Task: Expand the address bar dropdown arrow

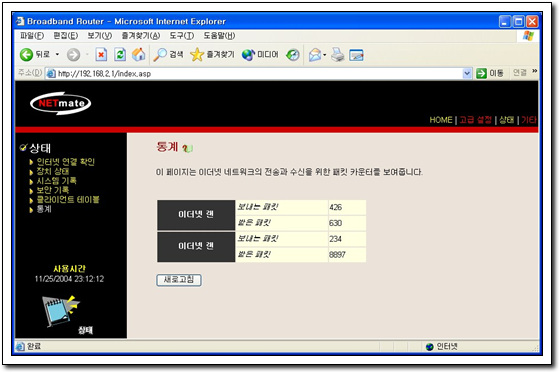Action: 467,74
